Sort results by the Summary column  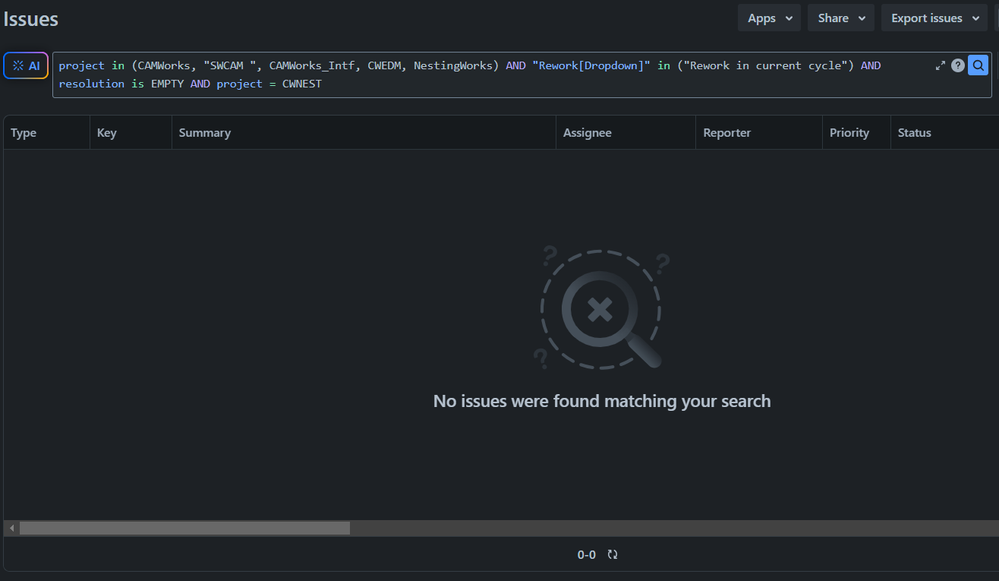pos(204,132)
